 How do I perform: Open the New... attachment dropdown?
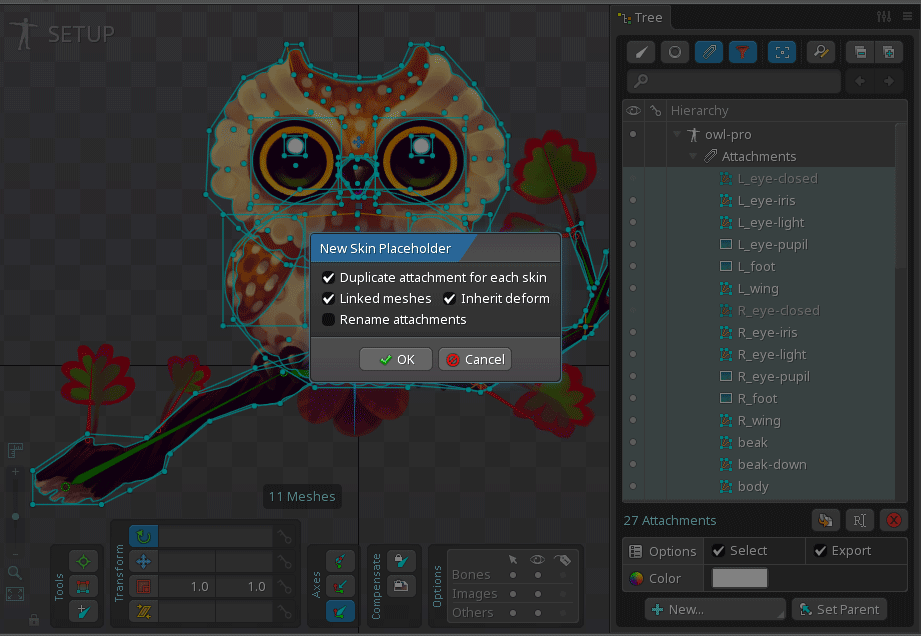pyautogui.click(x=714, y=609)
